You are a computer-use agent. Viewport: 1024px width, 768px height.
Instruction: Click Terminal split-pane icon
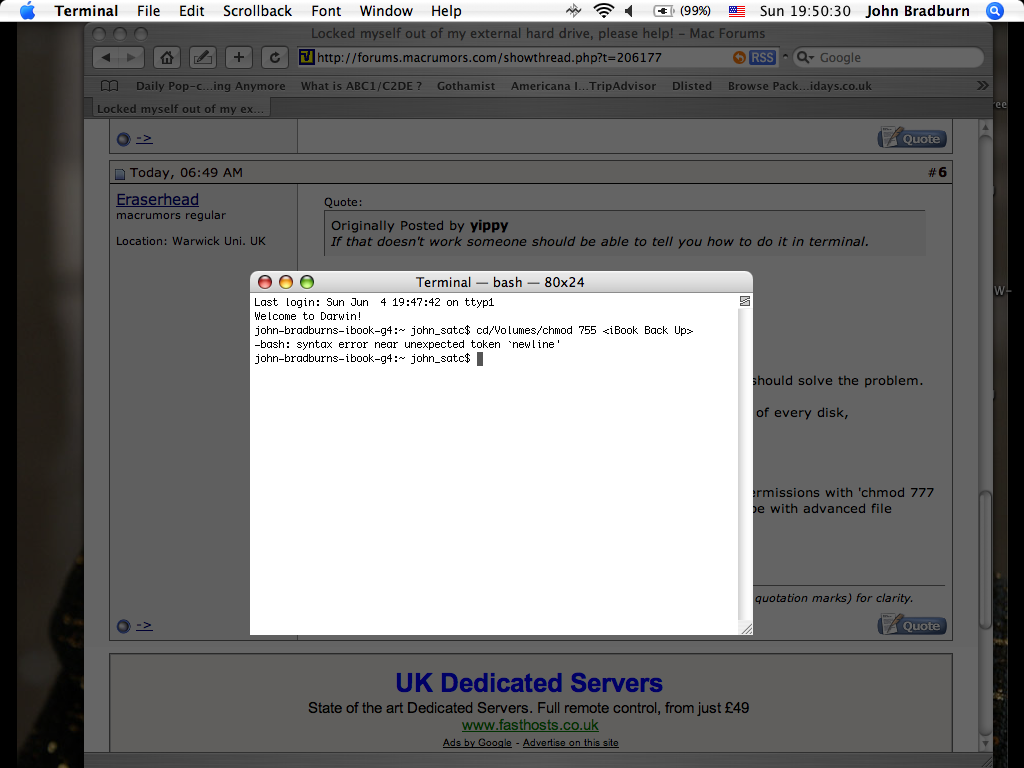point(744,301)
